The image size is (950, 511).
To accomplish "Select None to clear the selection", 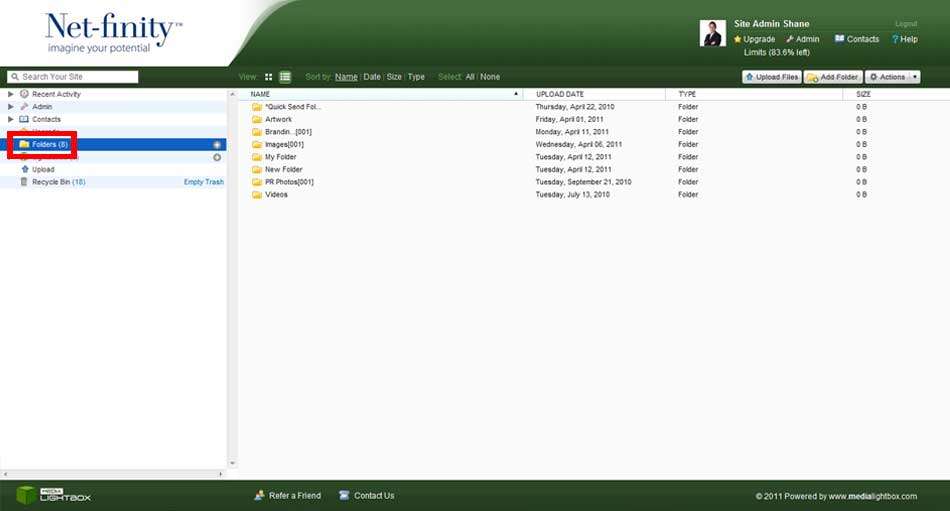I will pos(490,77).
